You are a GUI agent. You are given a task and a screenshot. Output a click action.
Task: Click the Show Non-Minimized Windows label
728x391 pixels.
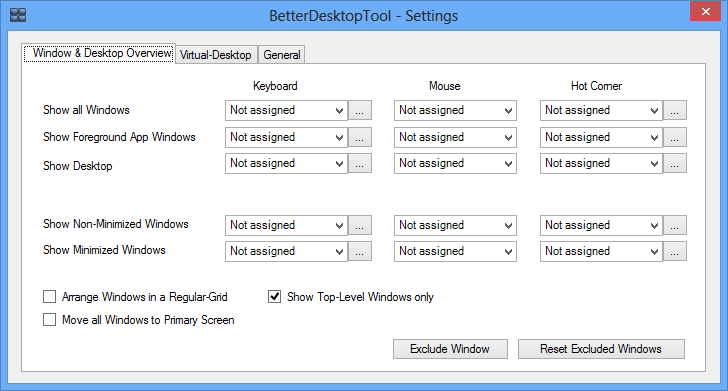click(x=116, y=224)
